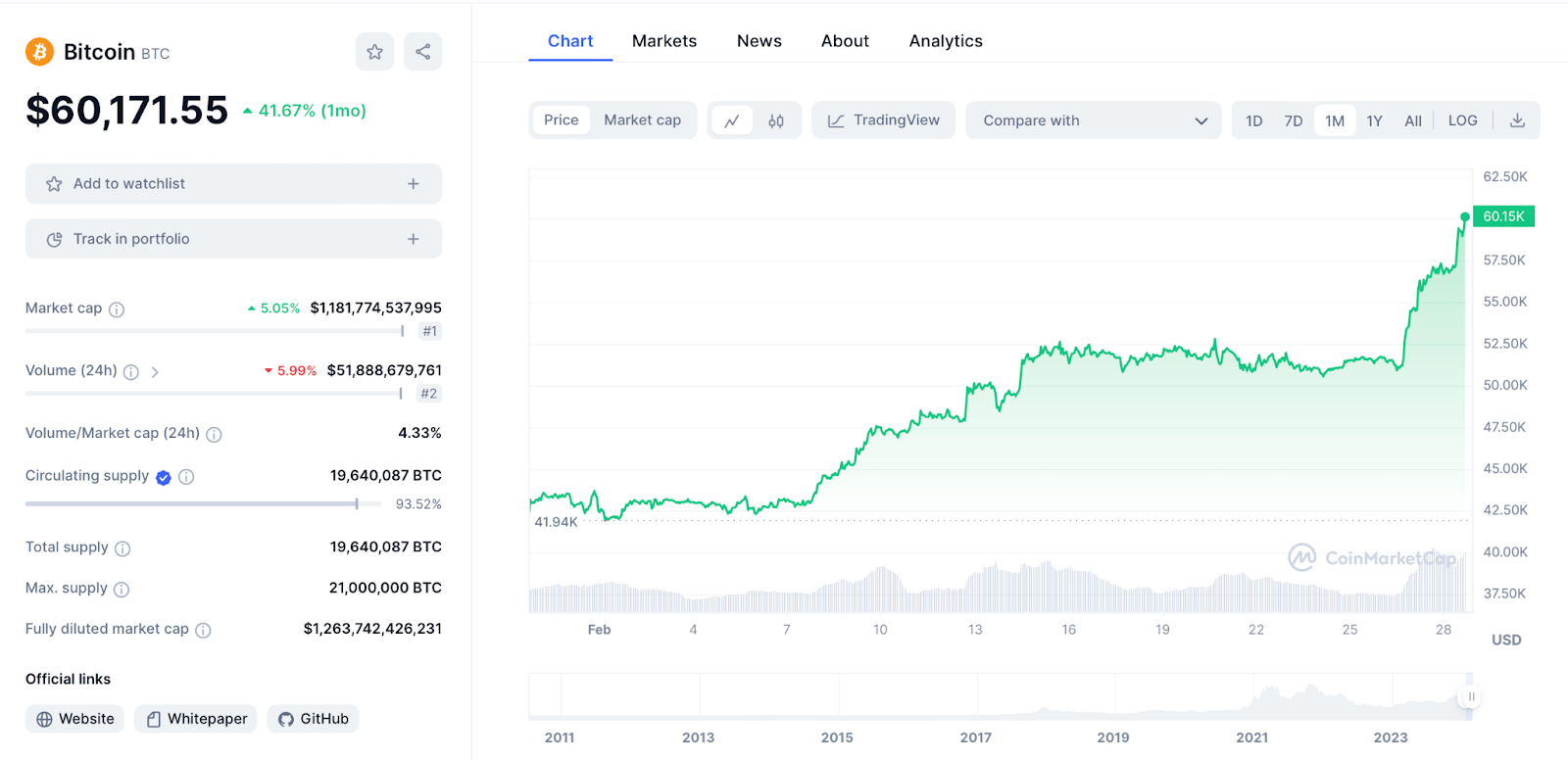Click the GitHub logo icon
This screenshot has height=760, width=1568.
point(286,719)
